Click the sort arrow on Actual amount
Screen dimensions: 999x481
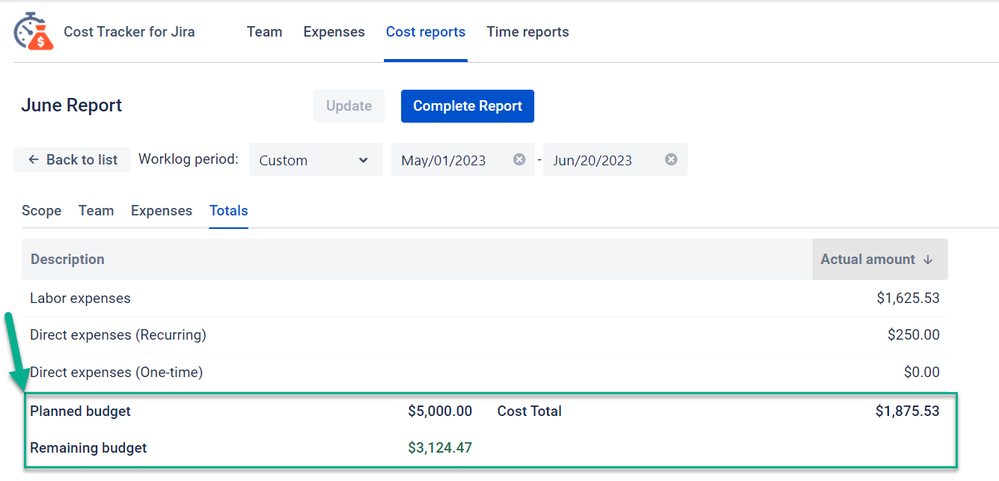(928, 259)
